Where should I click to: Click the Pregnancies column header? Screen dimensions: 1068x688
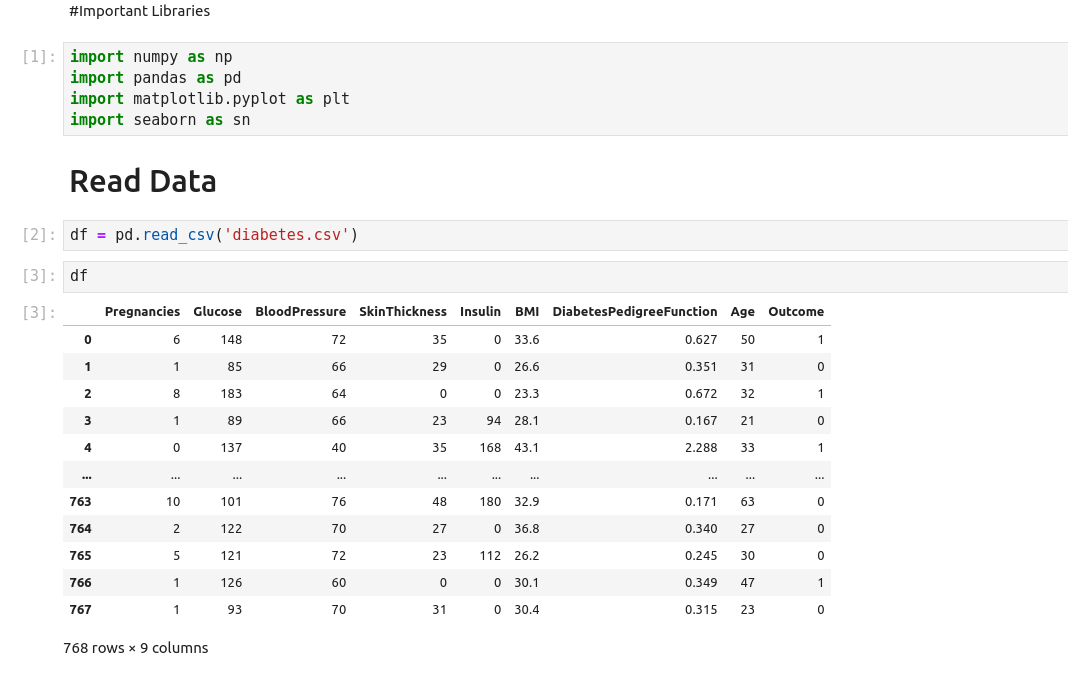pos(142,312)
